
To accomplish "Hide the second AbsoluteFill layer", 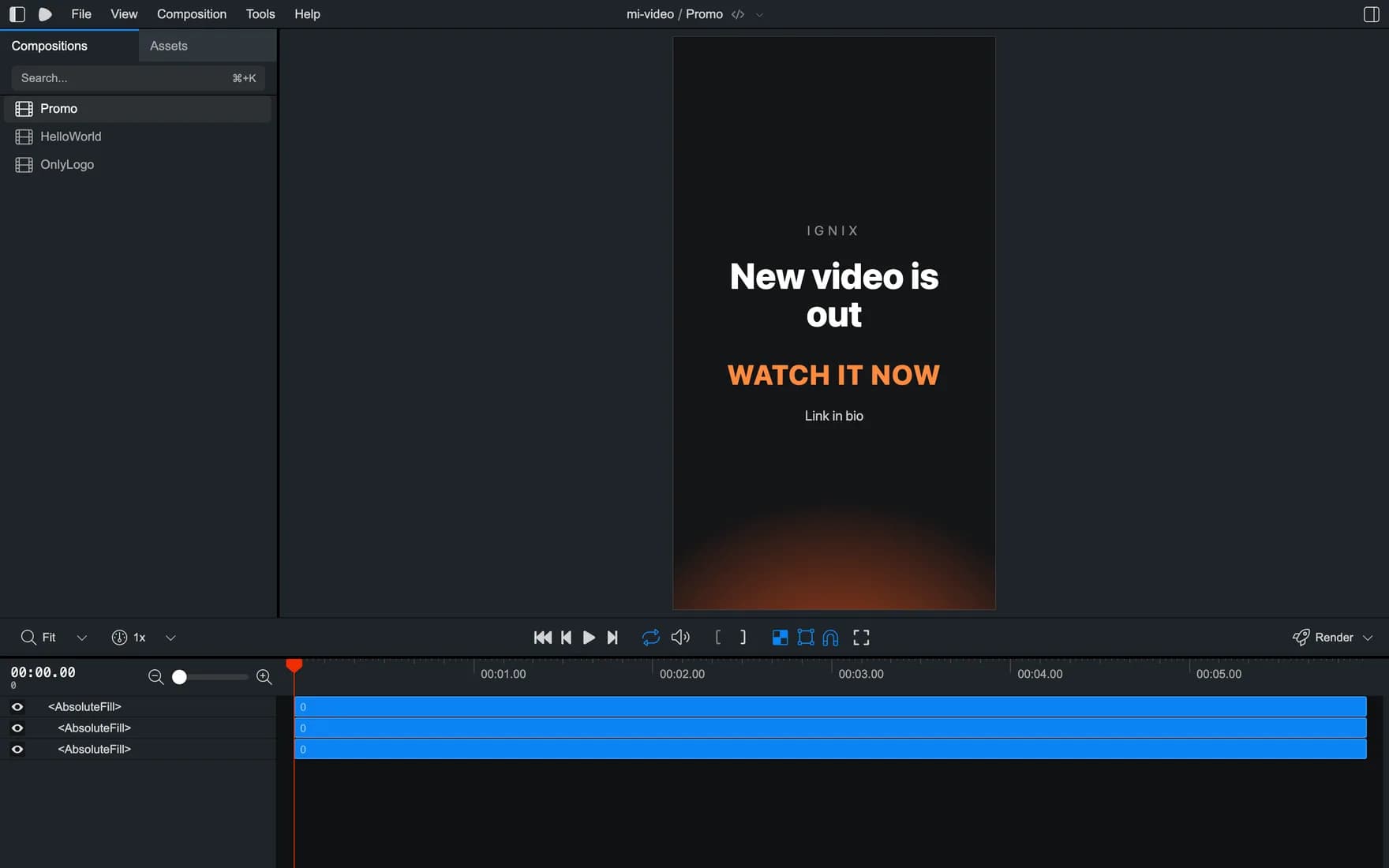I will 17,728.
